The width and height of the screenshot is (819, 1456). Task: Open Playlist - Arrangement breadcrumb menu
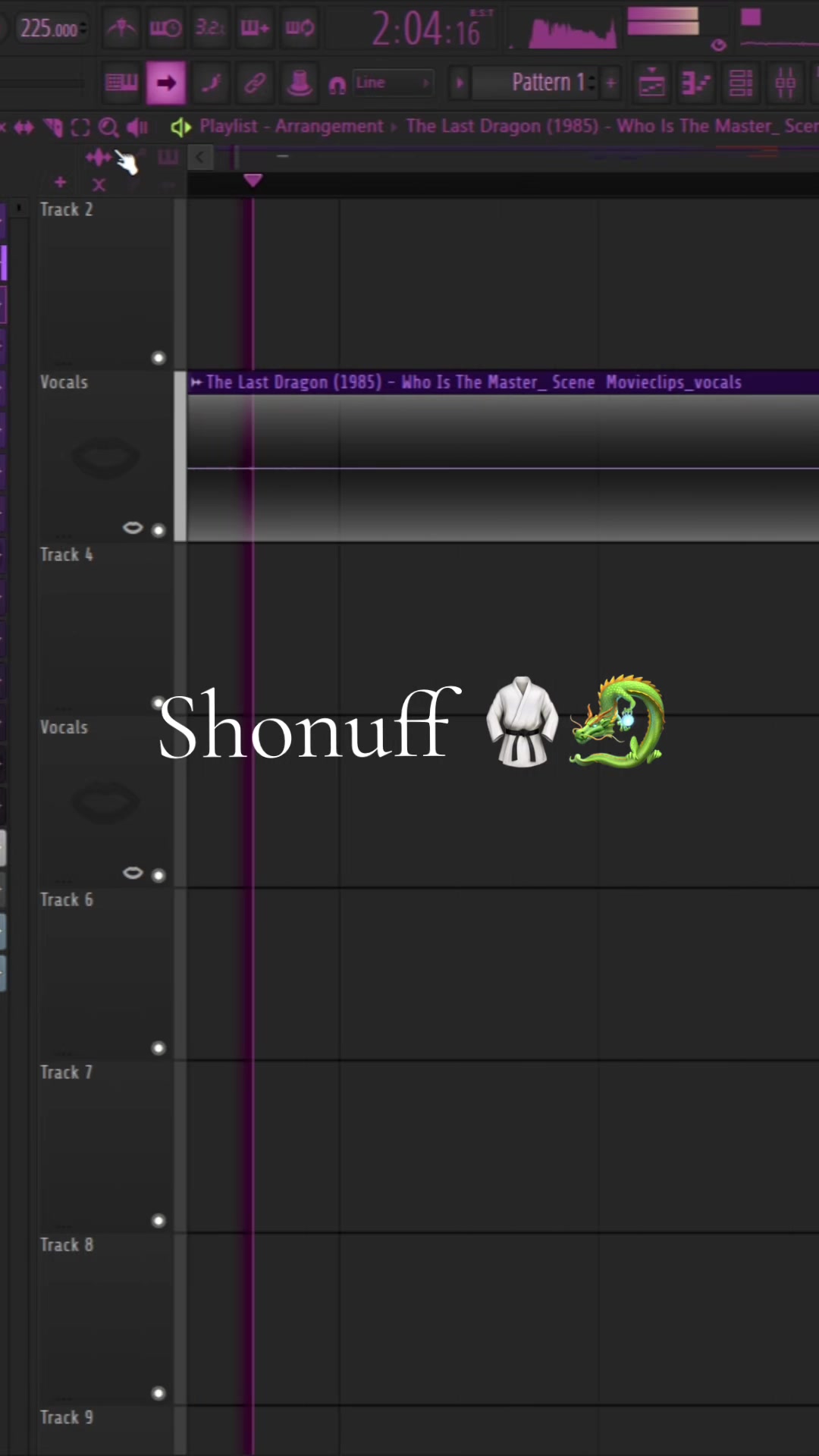coord(292,126)
